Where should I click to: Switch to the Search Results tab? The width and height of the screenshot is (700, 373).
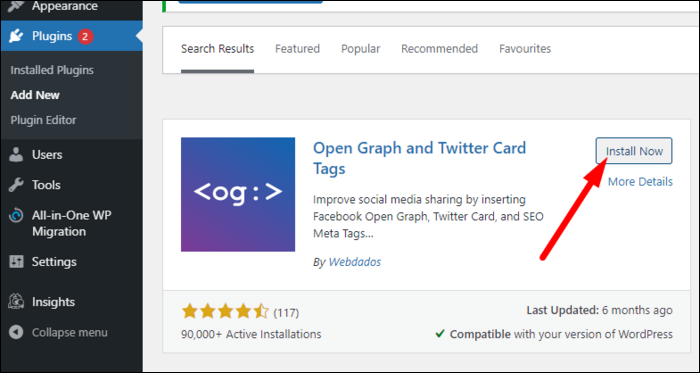[x=217, y=49]
